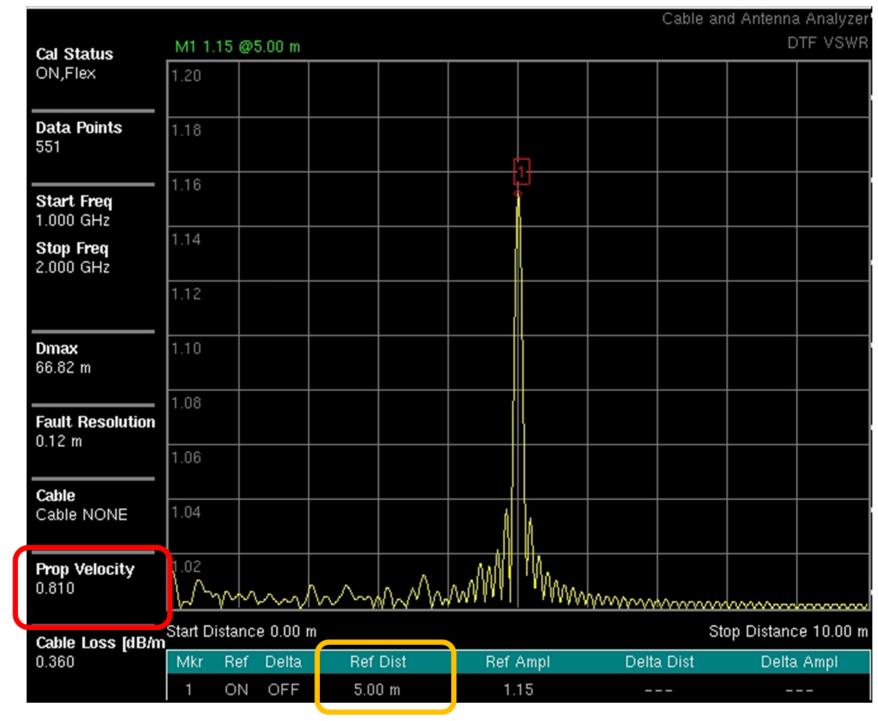Click the 5.00 m Ref Dist cell
The height and width of the screenshot is (721, 878).
pos(377,690)
